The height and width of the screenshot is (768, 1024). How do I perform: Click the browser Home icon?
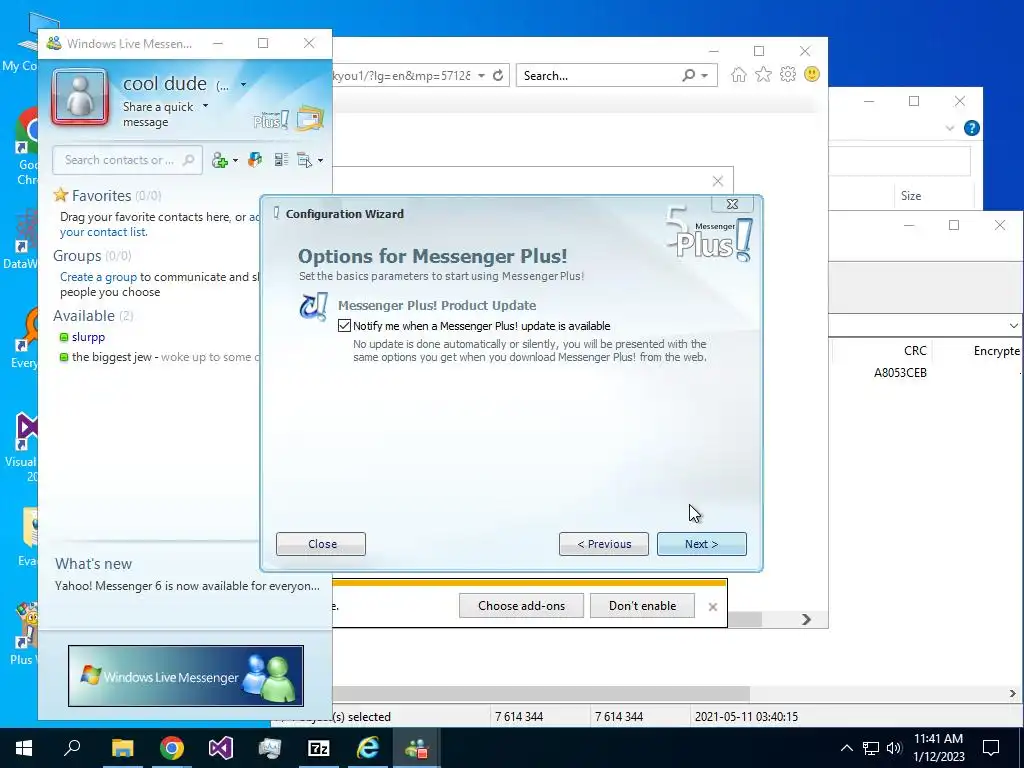pos(739,74)
